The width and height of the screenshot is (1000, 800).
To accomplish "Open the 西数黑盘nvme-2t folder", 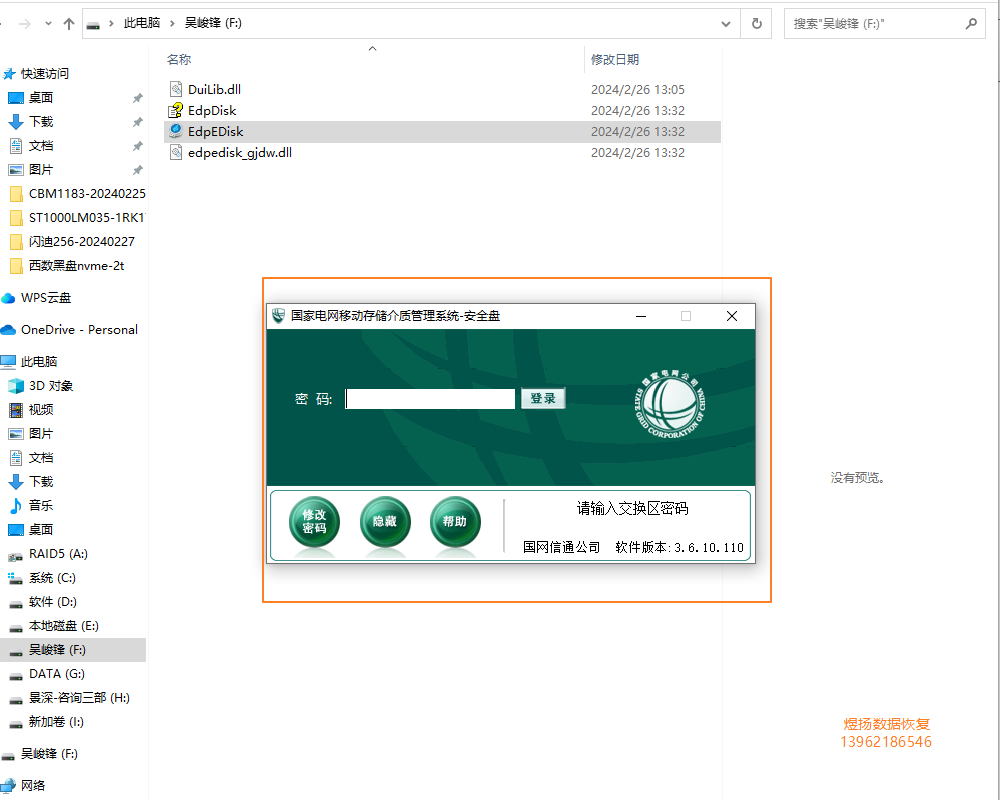I will tap(77, 265).
